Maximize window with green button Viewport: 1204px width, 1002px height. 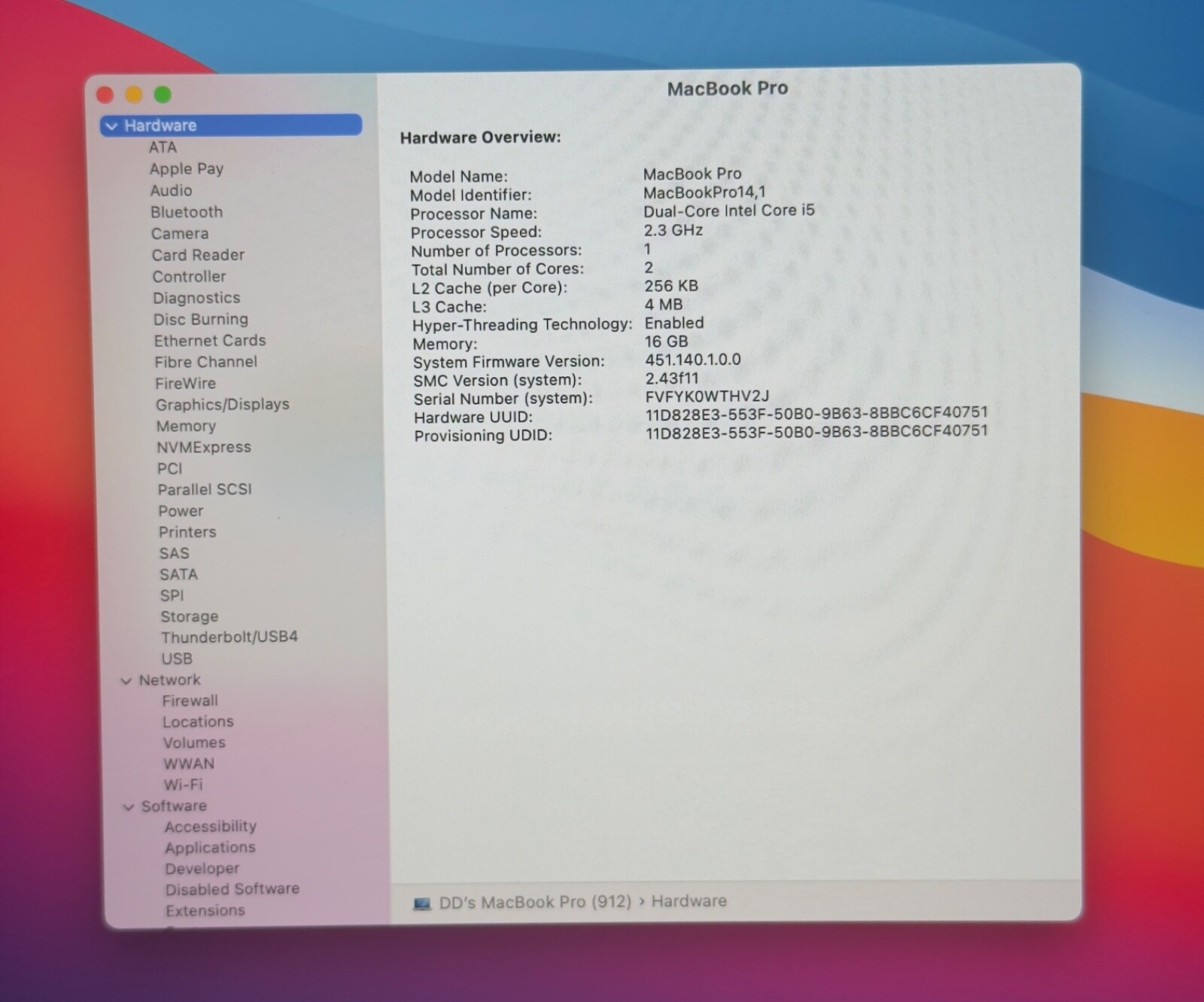[163, 95]
